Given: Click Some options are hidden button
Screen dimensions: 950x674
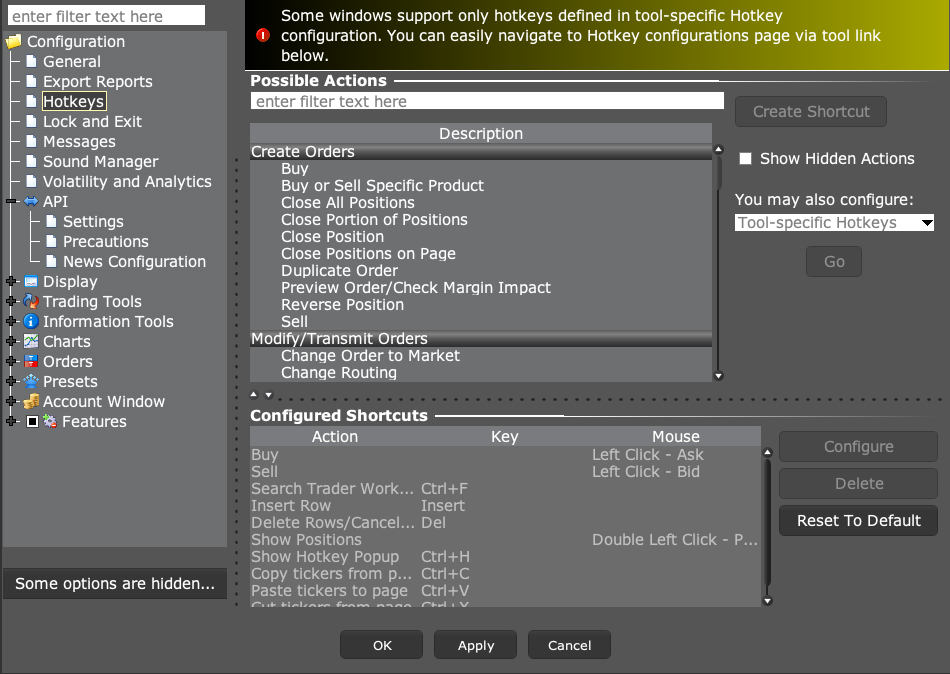Looking at the screenshot, I should [115, 584].
